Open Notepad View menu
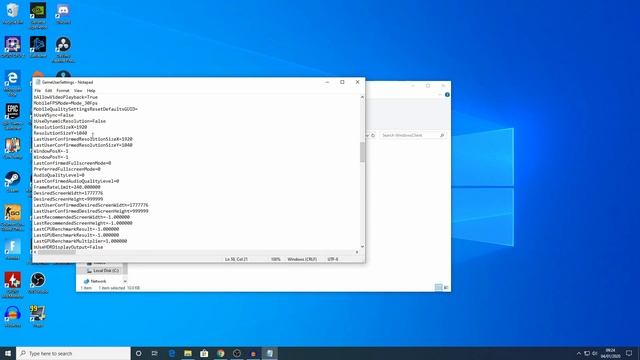This screenshot has width=640, height=360. coord(78,91)
